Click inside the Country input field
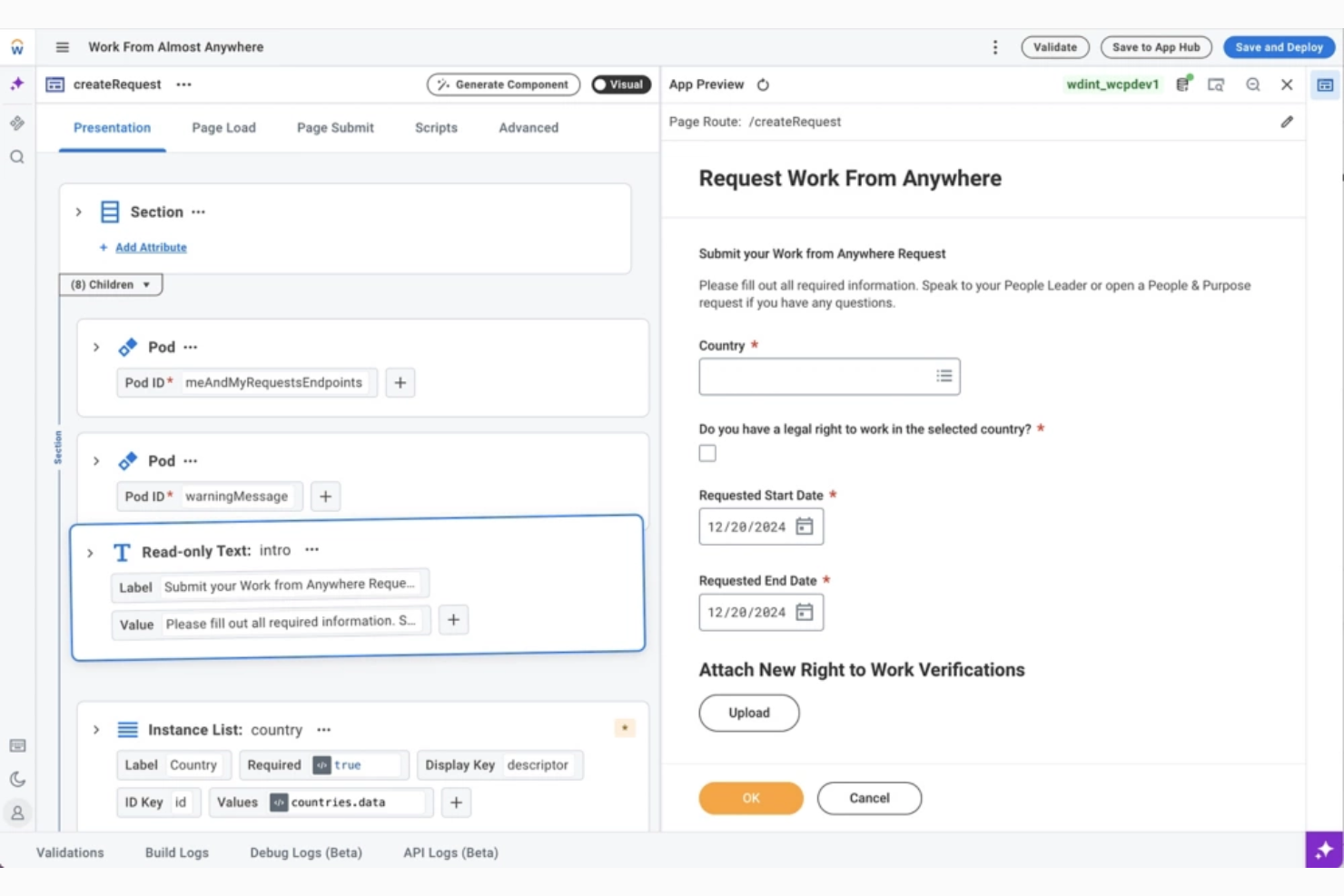1344x896 pixels. [817, 376]
